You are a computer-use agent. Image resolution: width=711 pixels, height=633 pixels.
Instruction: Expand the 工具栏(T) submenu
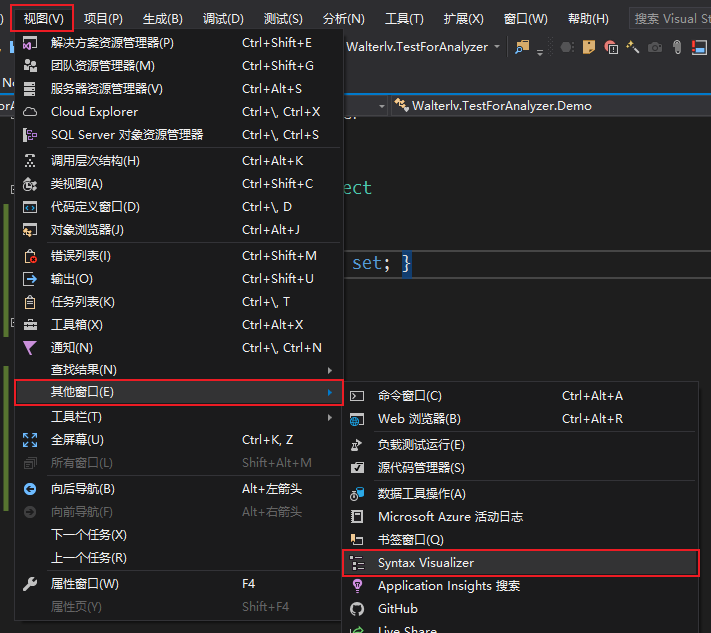point(179,417)
